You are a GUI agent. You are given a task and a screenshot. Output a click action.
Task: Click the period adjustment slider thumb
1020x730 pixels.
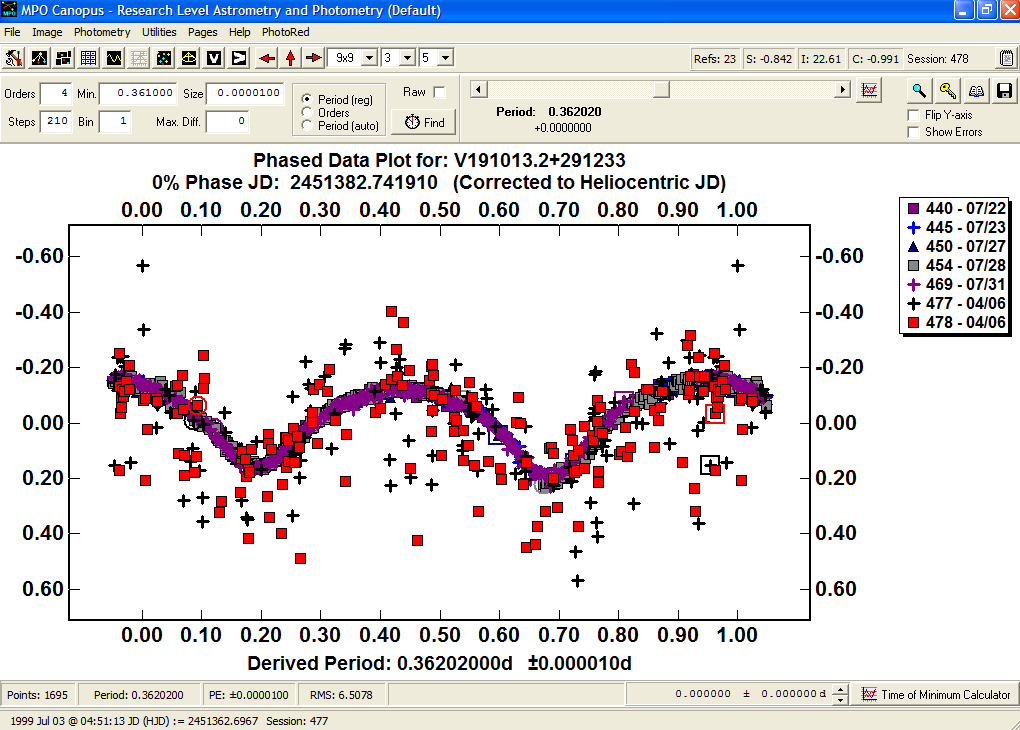pos(662,90)
